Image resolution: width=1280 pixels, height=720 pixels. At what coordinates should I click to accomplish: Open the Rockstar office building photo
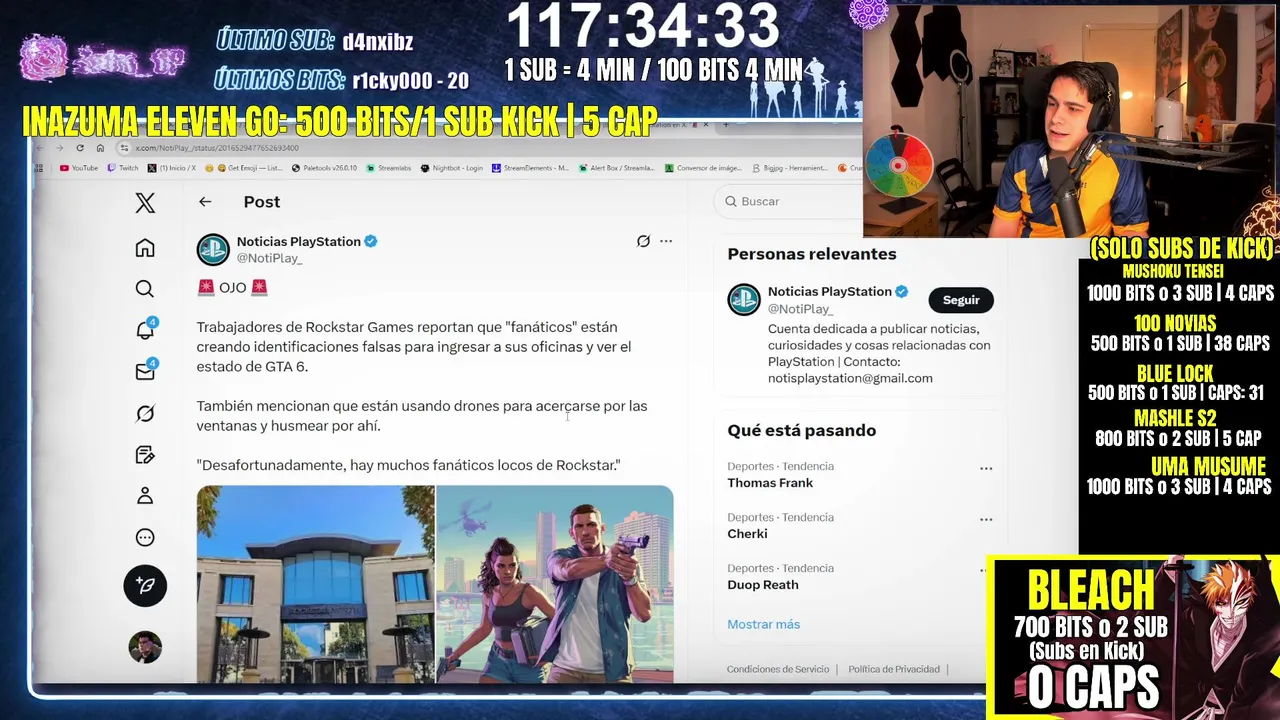point(315,584)
